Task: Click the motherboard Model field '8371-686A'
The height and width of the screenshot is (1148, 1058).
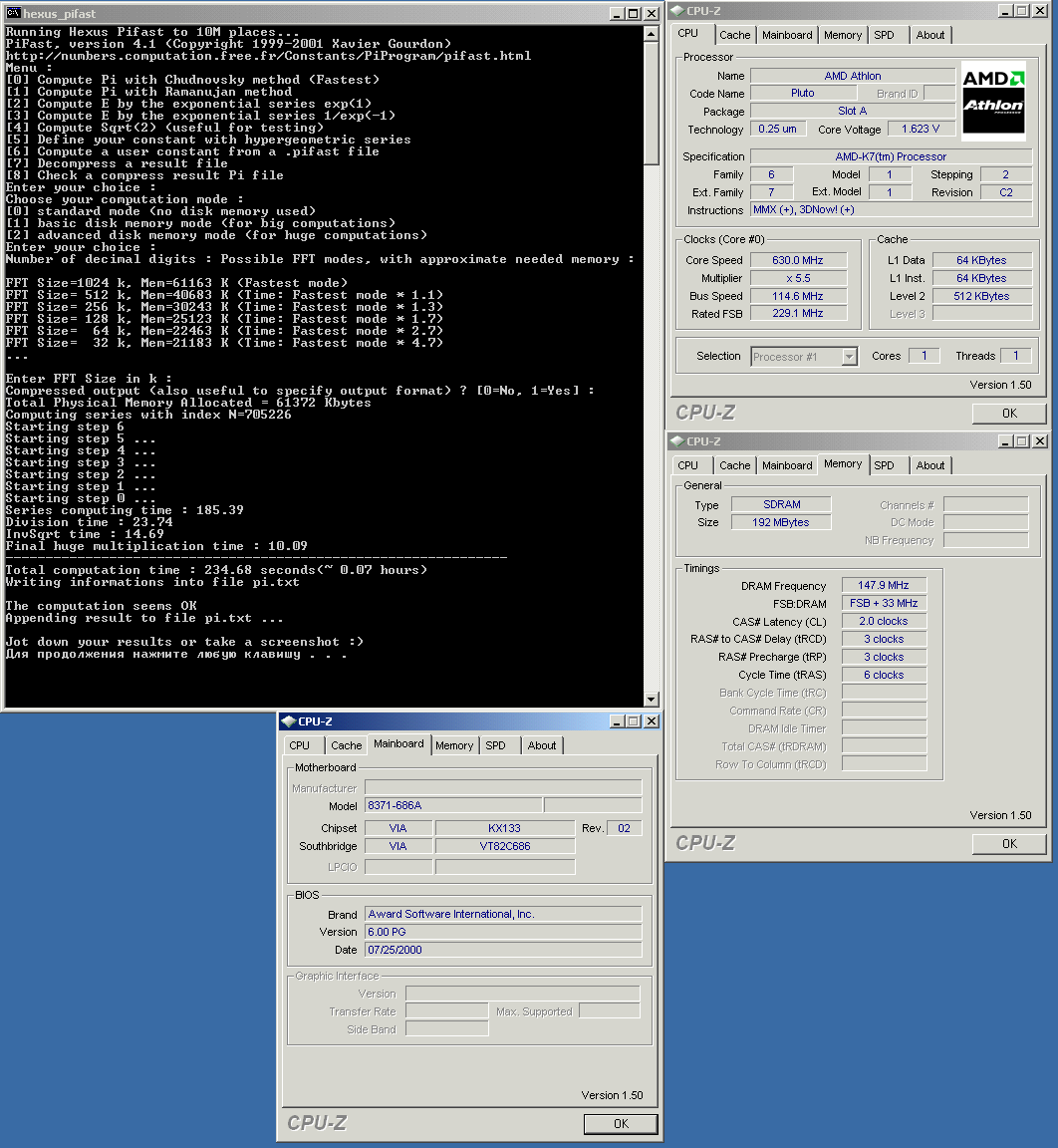Action: point(453,805)
